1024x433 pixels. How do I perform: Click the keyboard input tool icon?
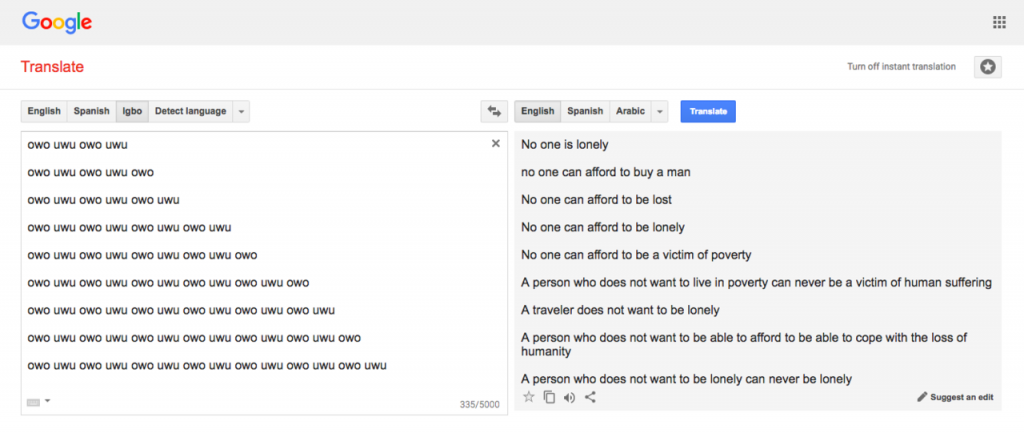click(33, 401)
